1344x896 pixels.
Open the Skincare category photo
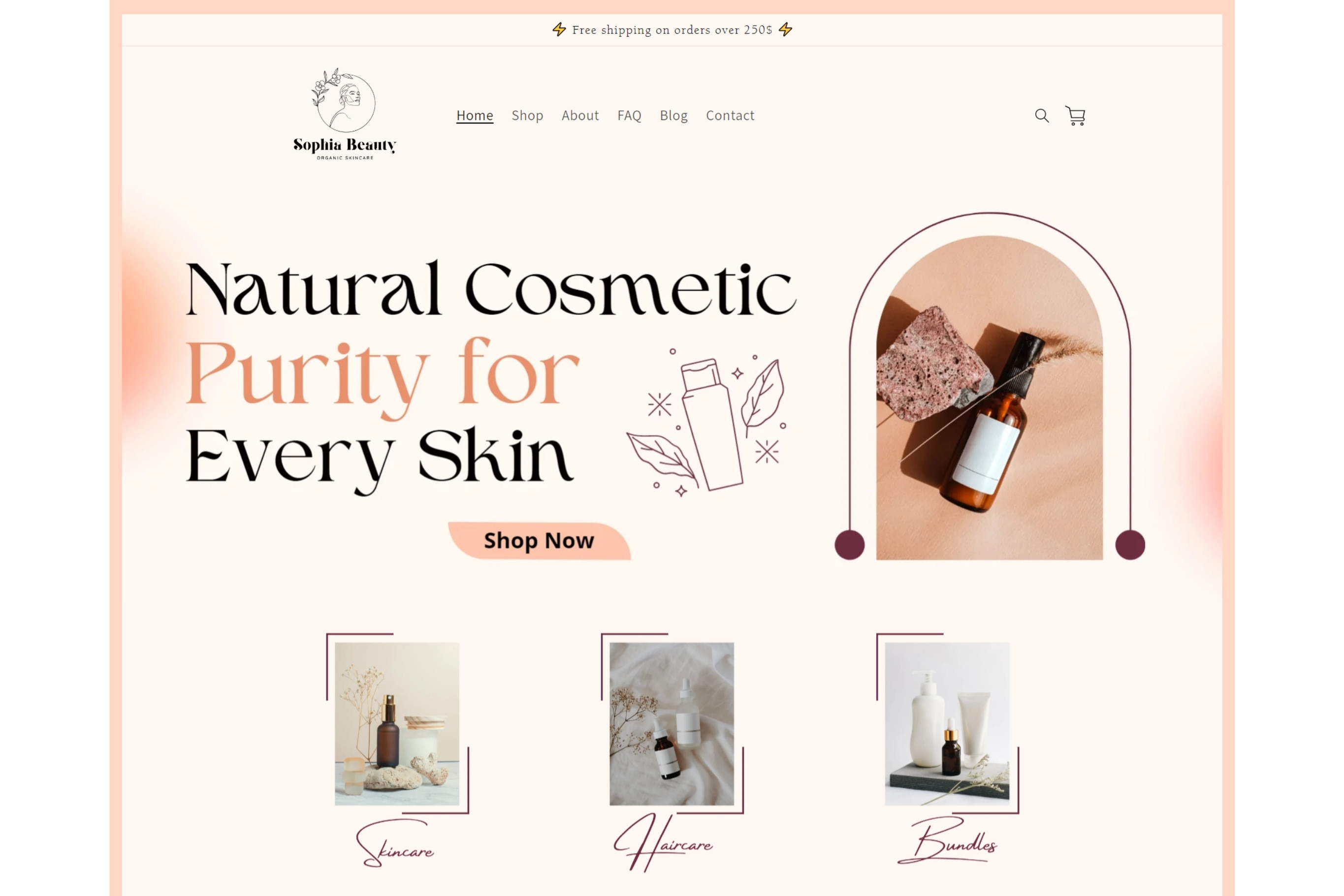pos(397,723)
